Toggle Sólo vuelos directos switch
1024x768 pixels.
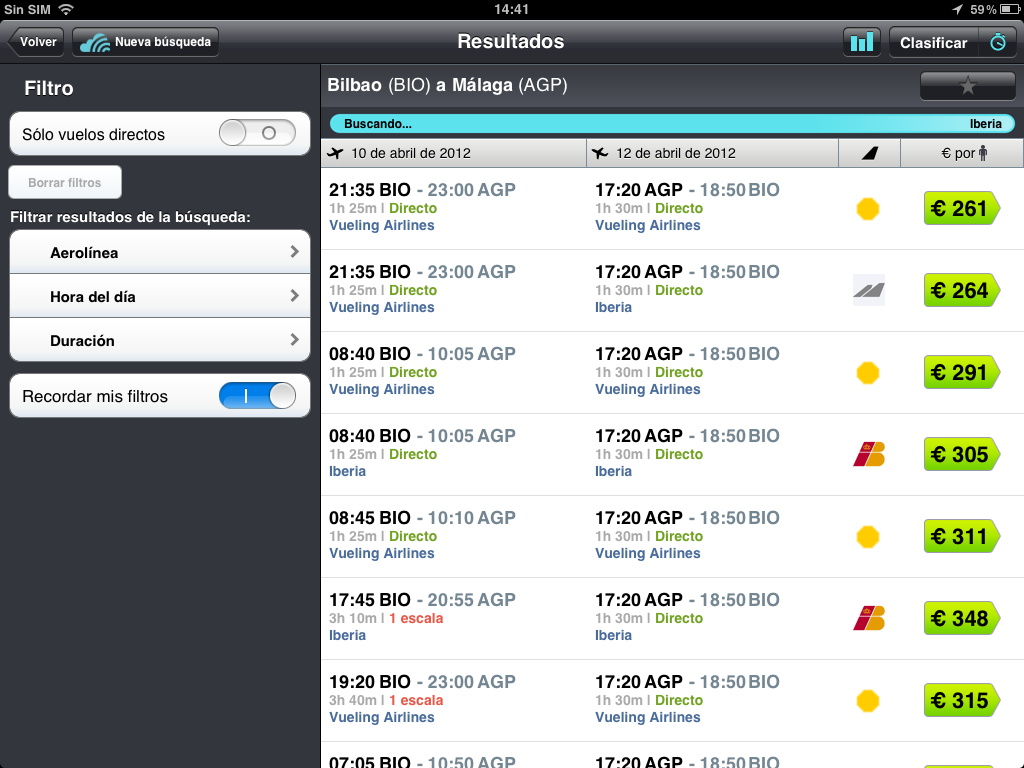pos(257,133)
